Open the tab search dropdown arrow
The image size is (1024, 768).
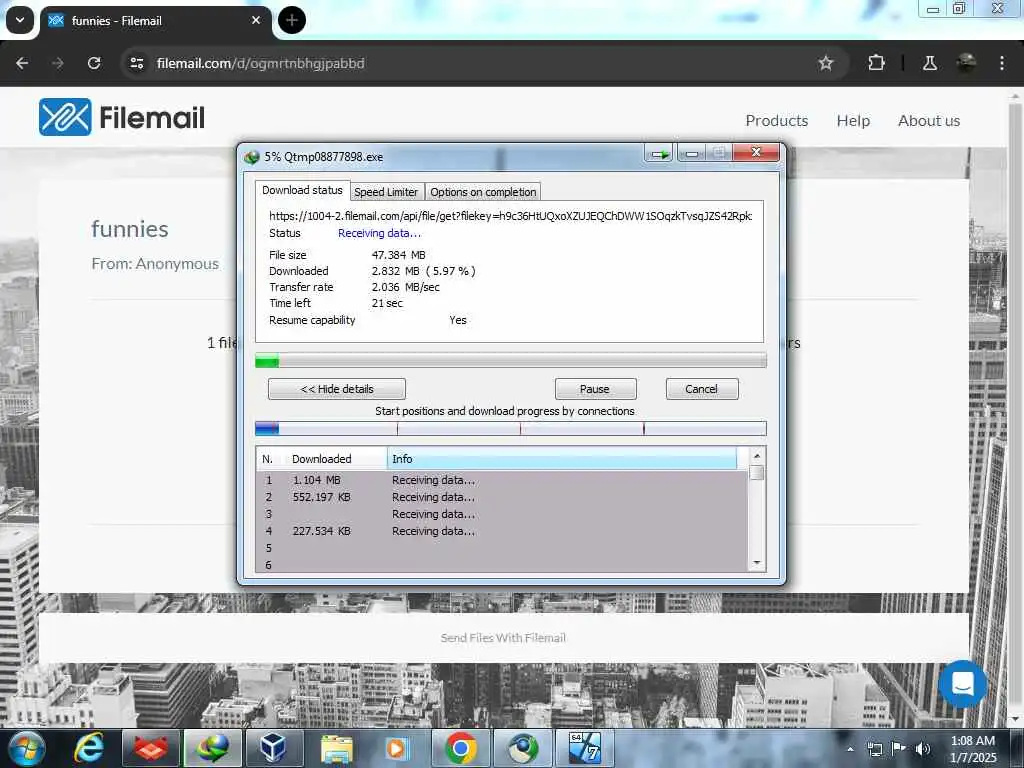pos(20,20)
